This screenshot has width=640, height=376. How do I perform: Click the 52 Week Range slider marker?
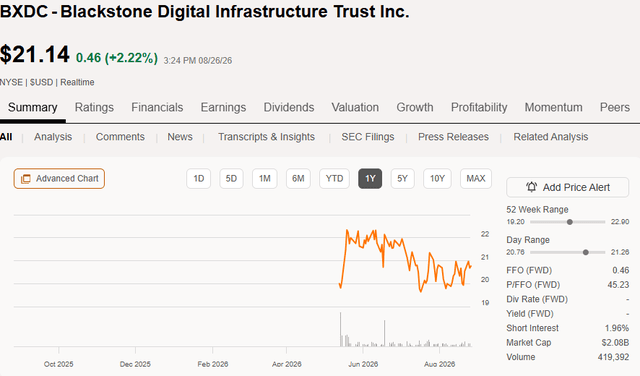pos(570,222)
